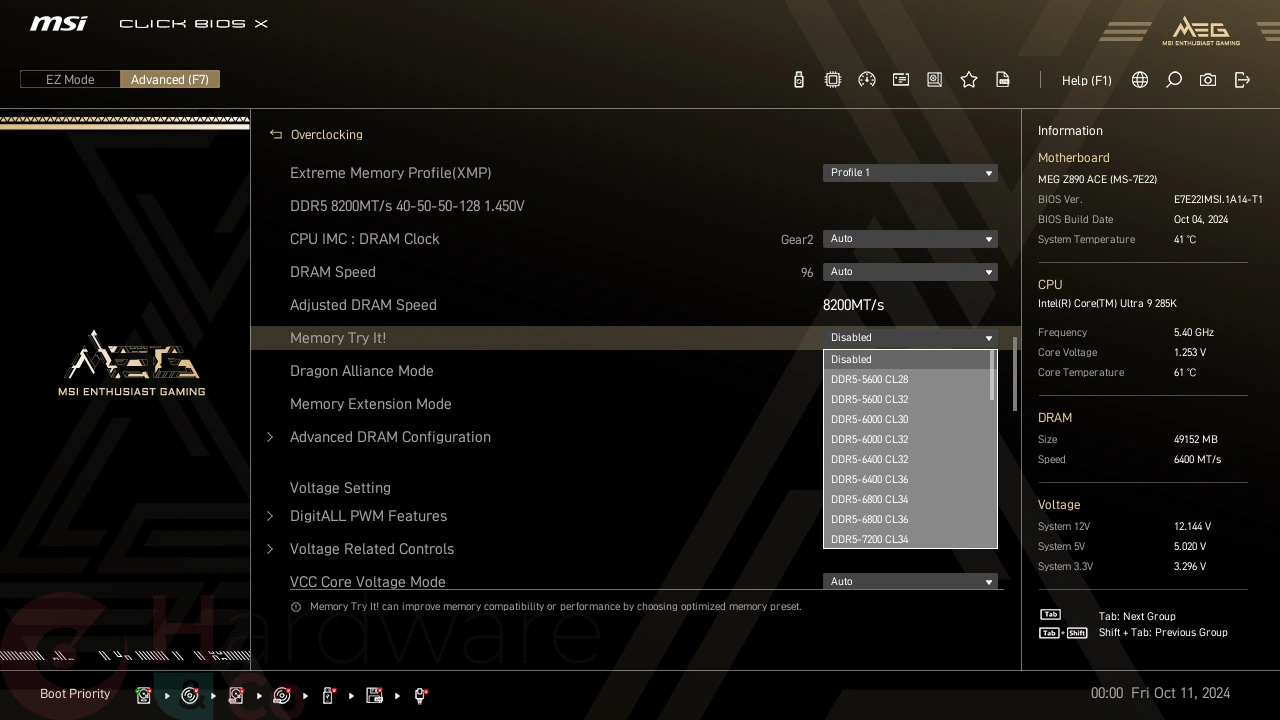Choose DDR5-6000 CL30 preset
Screen dimensions: 1280x720
point(906,419)
